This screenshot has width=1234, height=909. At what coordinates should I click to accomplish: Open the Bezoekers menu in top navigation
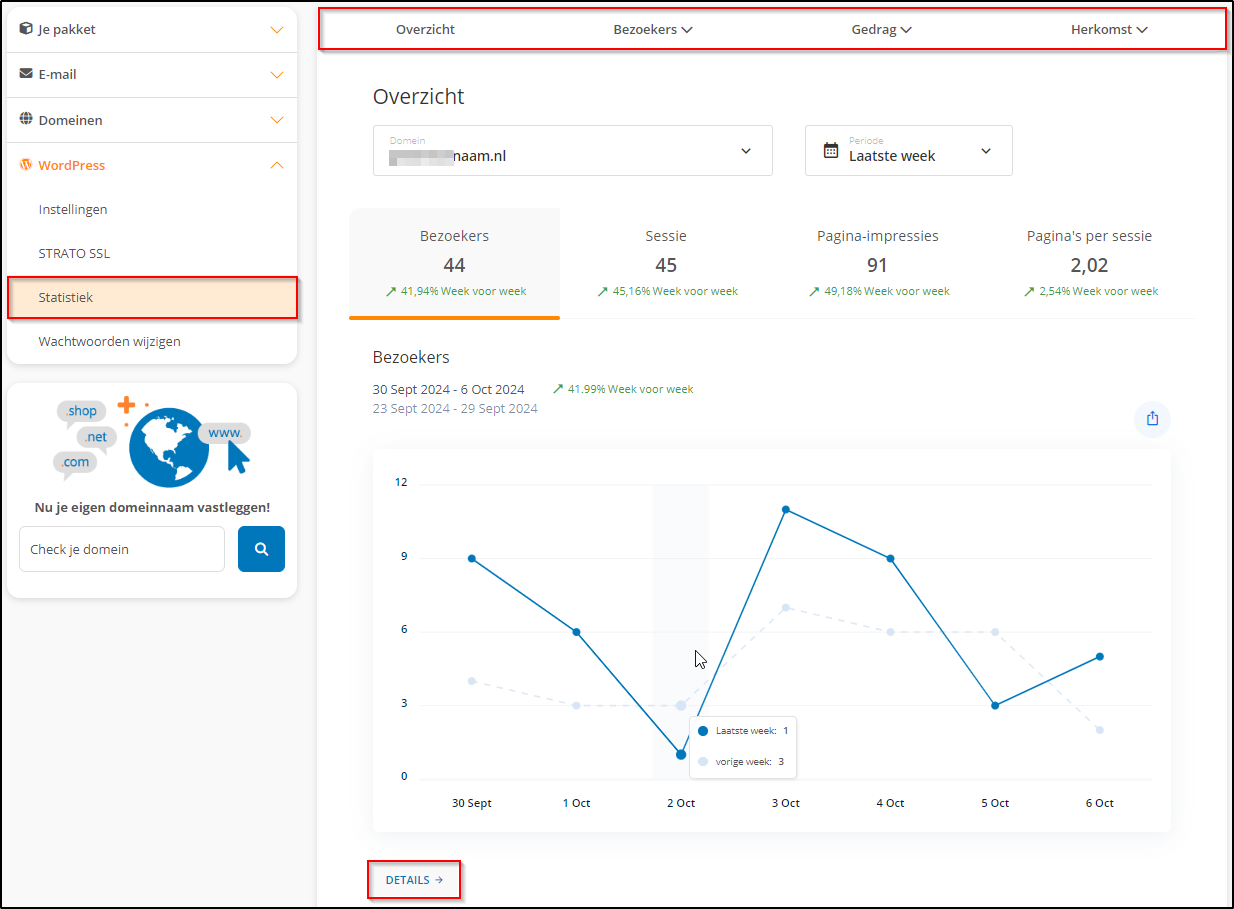point(652,30)
